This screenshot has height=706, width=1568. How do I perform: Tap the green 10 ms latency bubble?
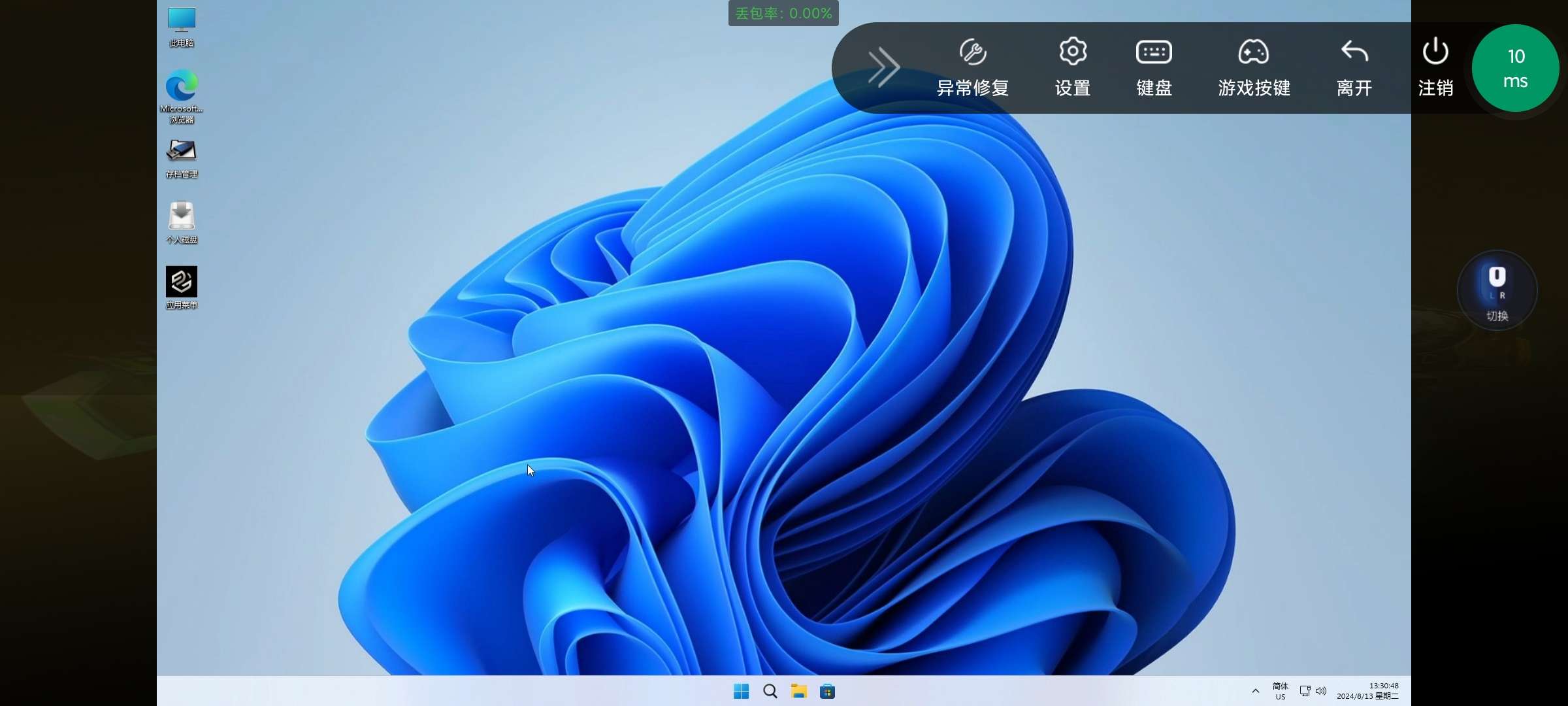[1516, 68]
